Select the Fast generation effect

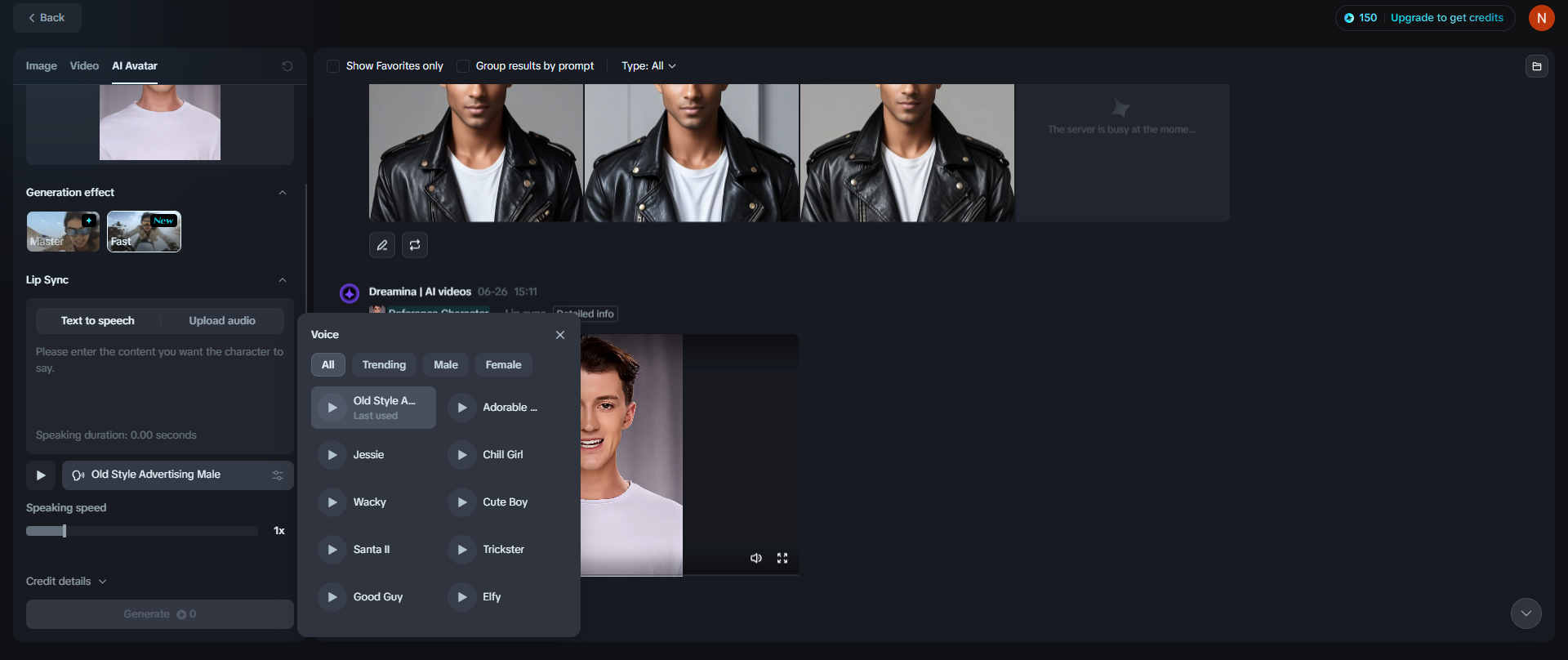[144, 232]
